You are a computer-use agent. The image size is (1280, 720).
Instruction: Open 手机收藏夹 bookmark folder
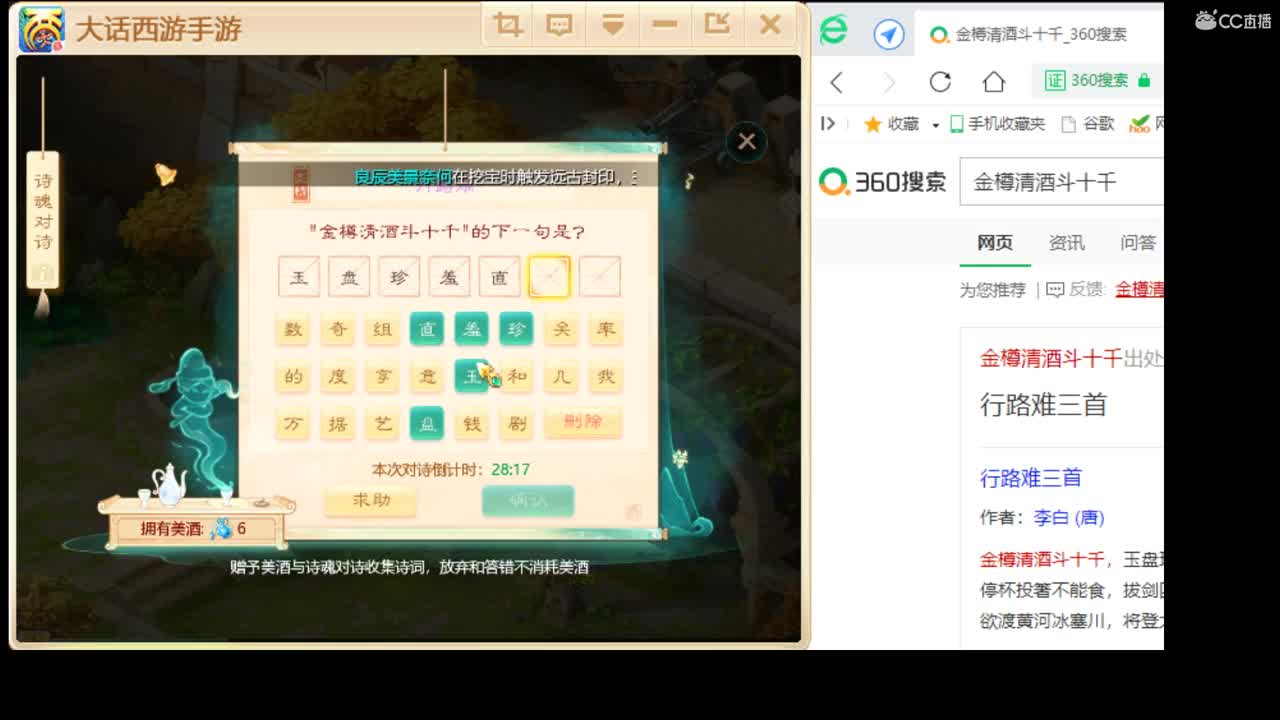(998, 124)
